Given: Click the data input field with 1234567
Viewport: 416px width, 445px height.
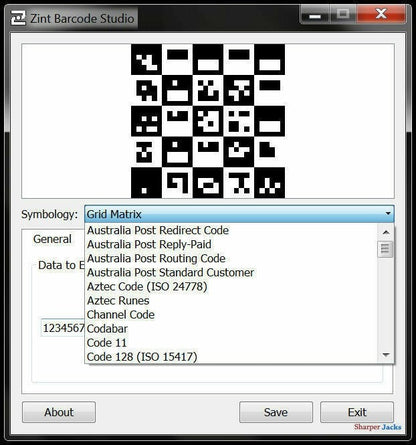Looking at the screenshot, I should point(63,328).
